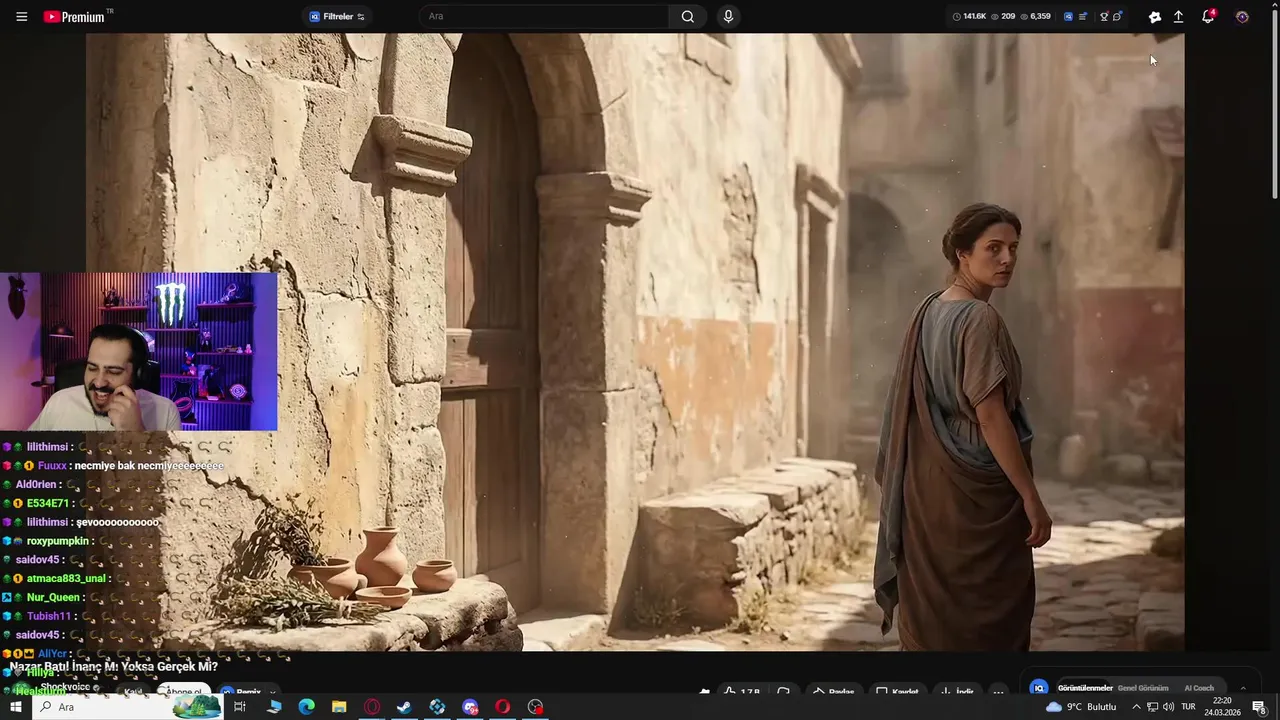Open the Windows notification center
The image size is (1280, 720).
(1259, 707)
